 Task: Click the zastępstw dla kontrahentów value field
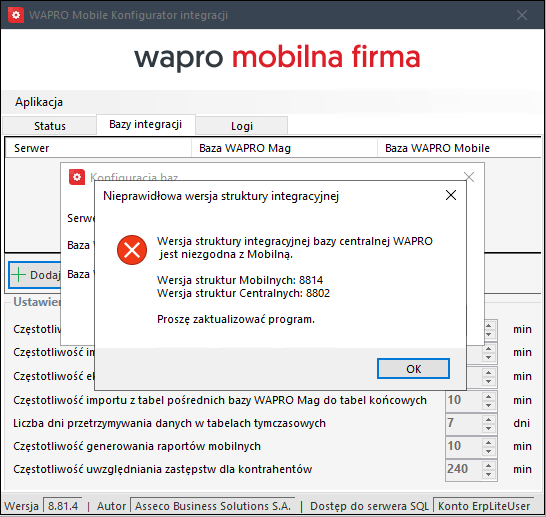pyautogui.click(x=463, y=469)
